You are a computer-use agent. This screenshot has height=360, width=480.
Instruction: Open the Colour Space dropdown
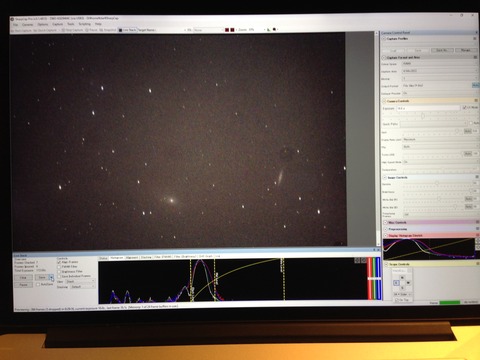tap(440, 64)
